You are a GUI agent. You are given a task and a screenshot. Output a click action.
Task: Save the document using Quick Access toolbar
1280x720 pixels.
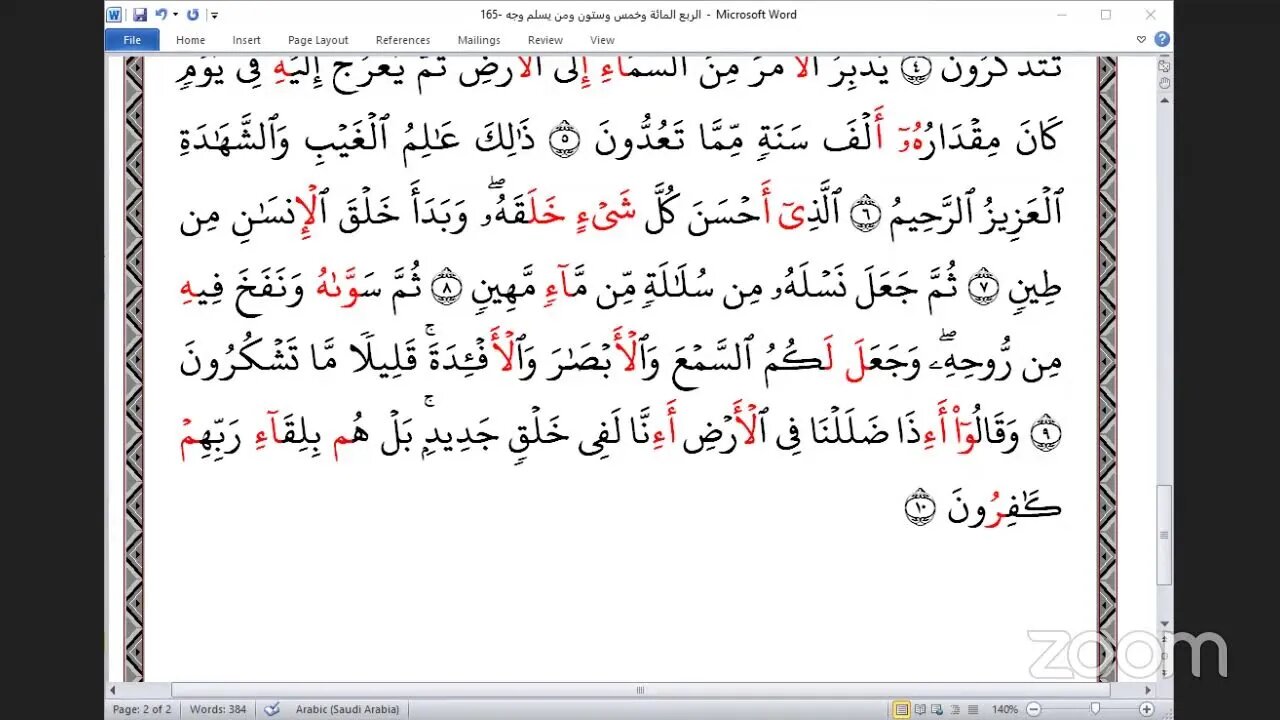[140, 15]
